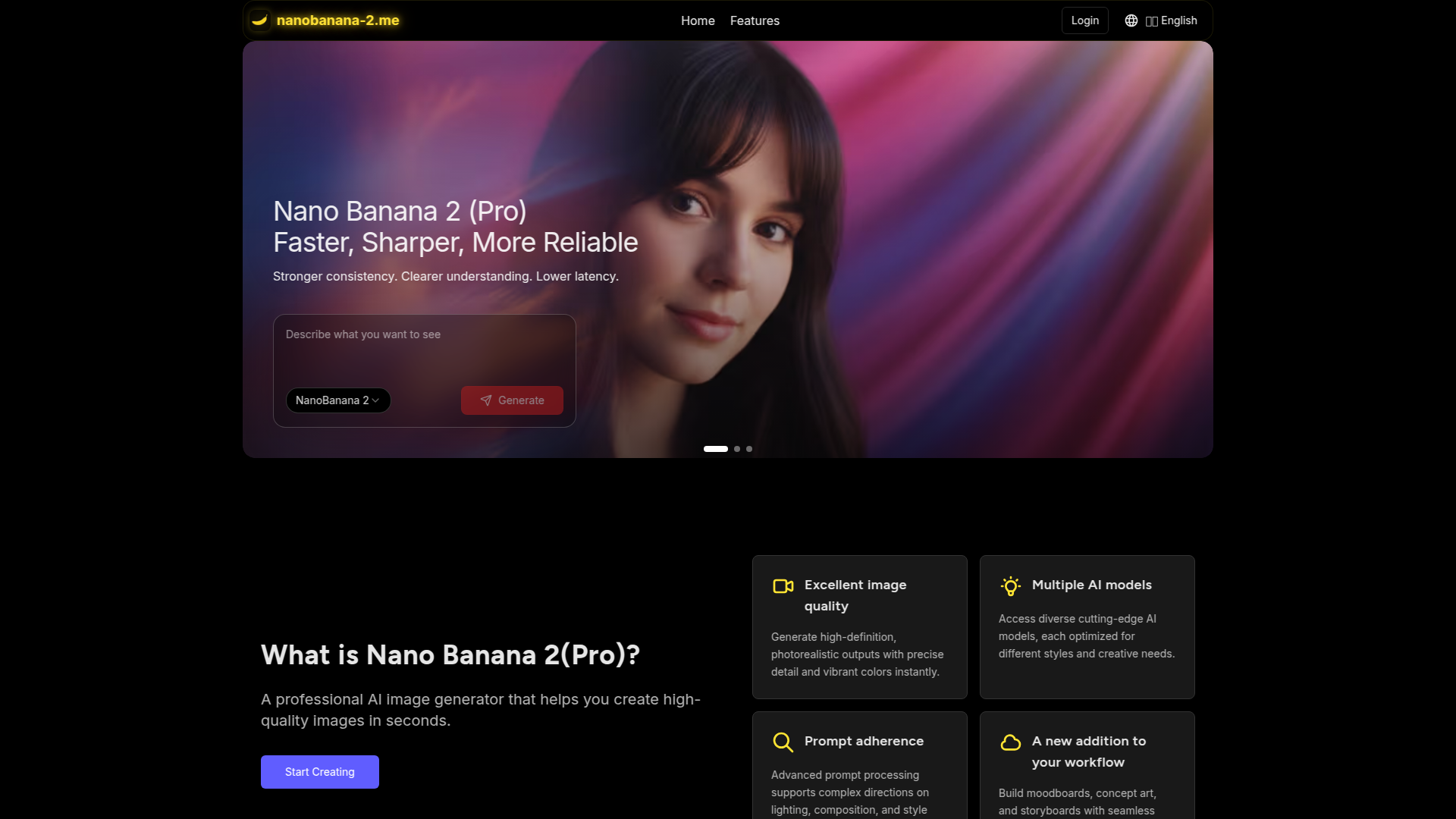Image resolution: width=1456 pixels, height=819 pixels.
Task: Click the camera icon beside Excellent image quality
Action: [783, 585]
